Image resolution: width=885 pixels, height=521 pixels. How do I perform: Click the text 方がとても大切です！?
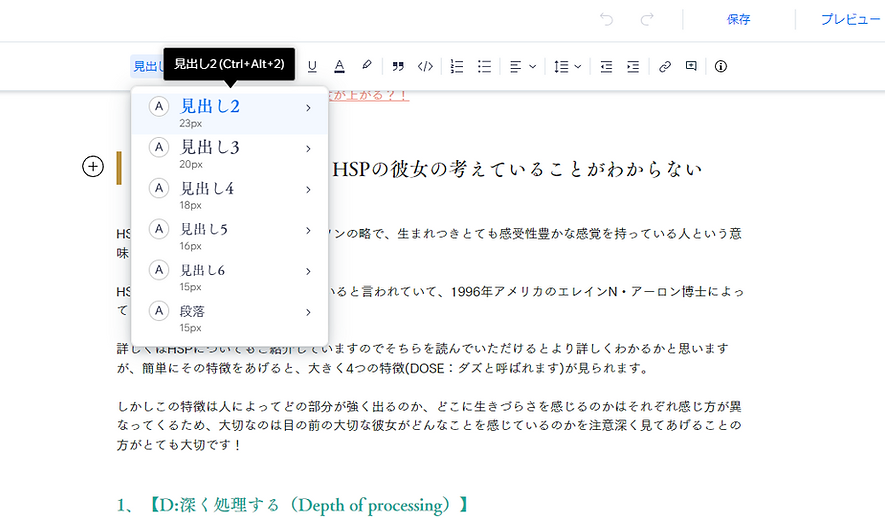pos(179,445)
